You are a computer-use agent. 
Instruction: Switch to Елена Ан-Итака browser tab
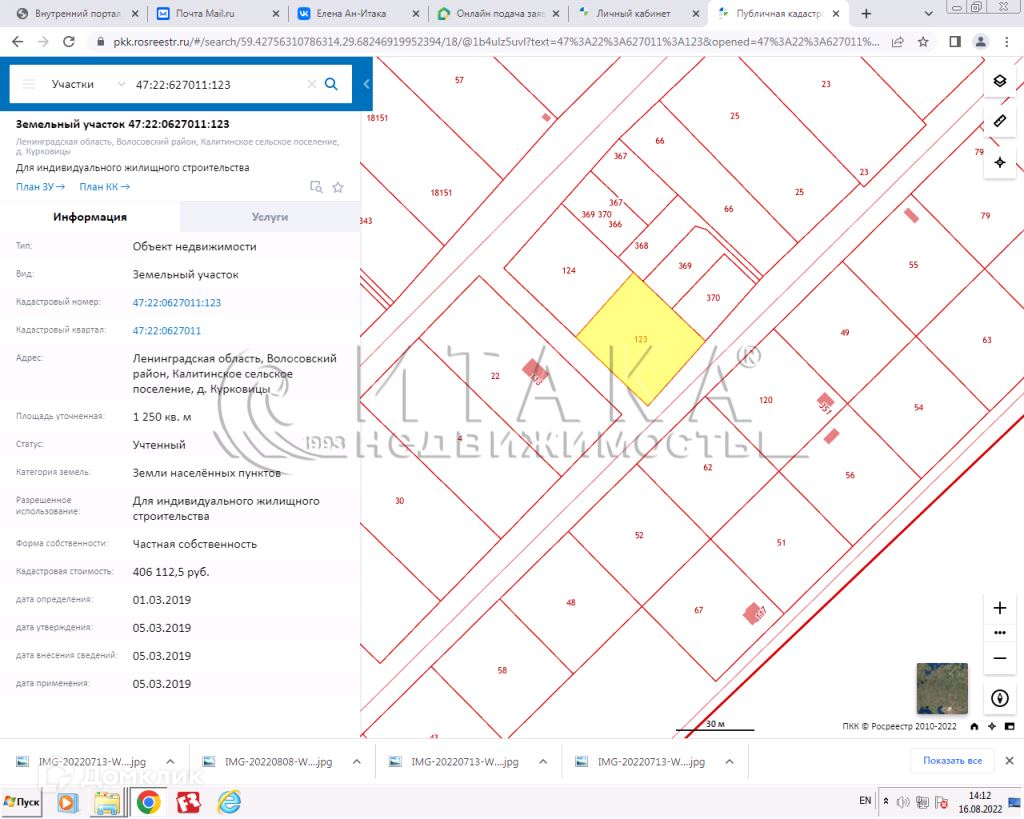359,13
